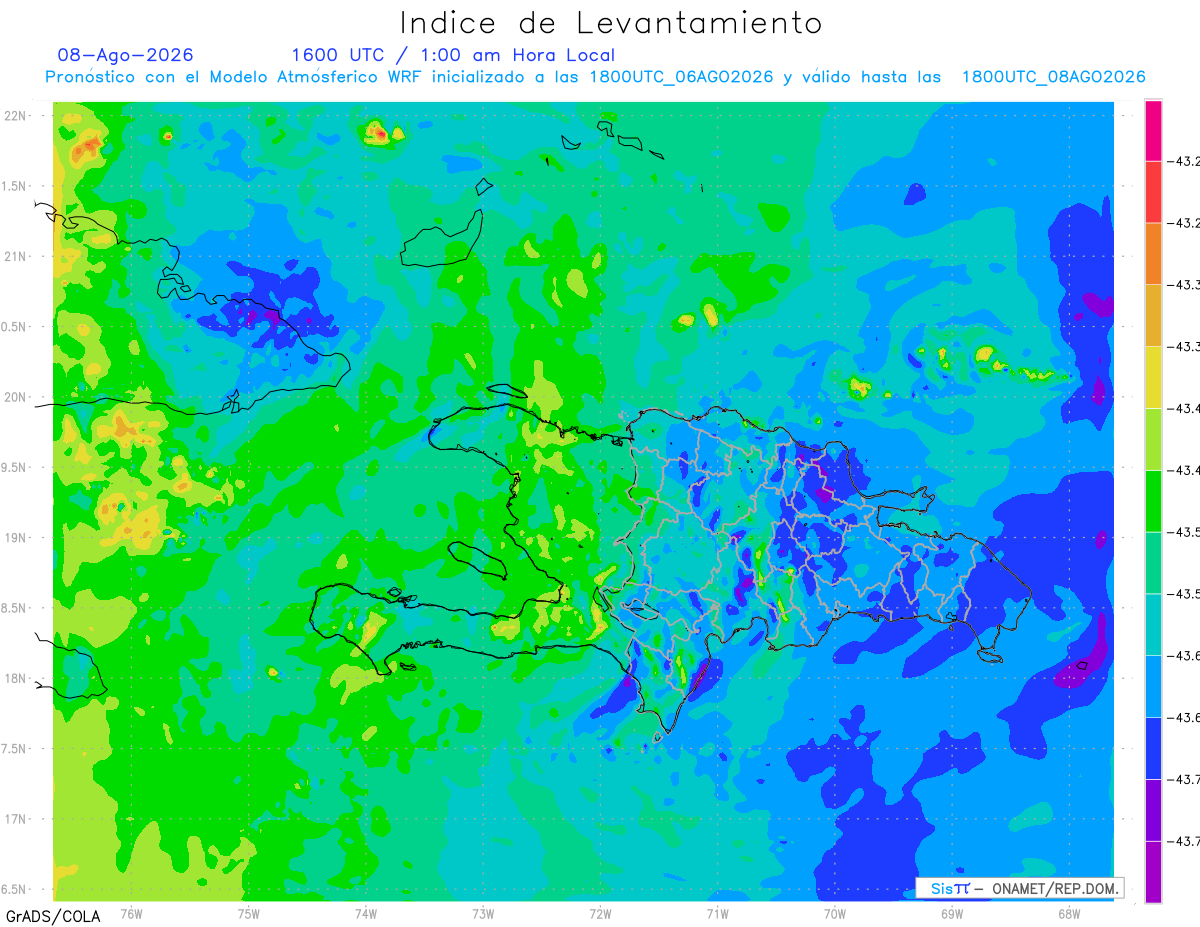This screenshot has height=927, width=1200.
Task: Pick the pink swatch topping the color scale
Action: (x=1153, y=130)
